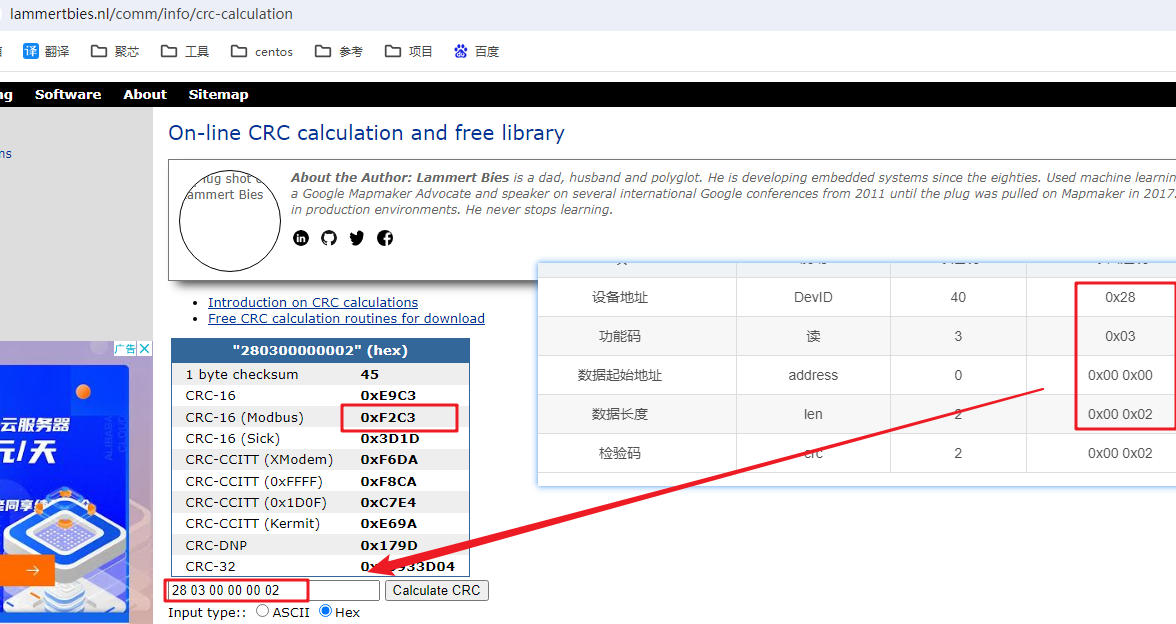Open the About menu item

click(145, 94)
